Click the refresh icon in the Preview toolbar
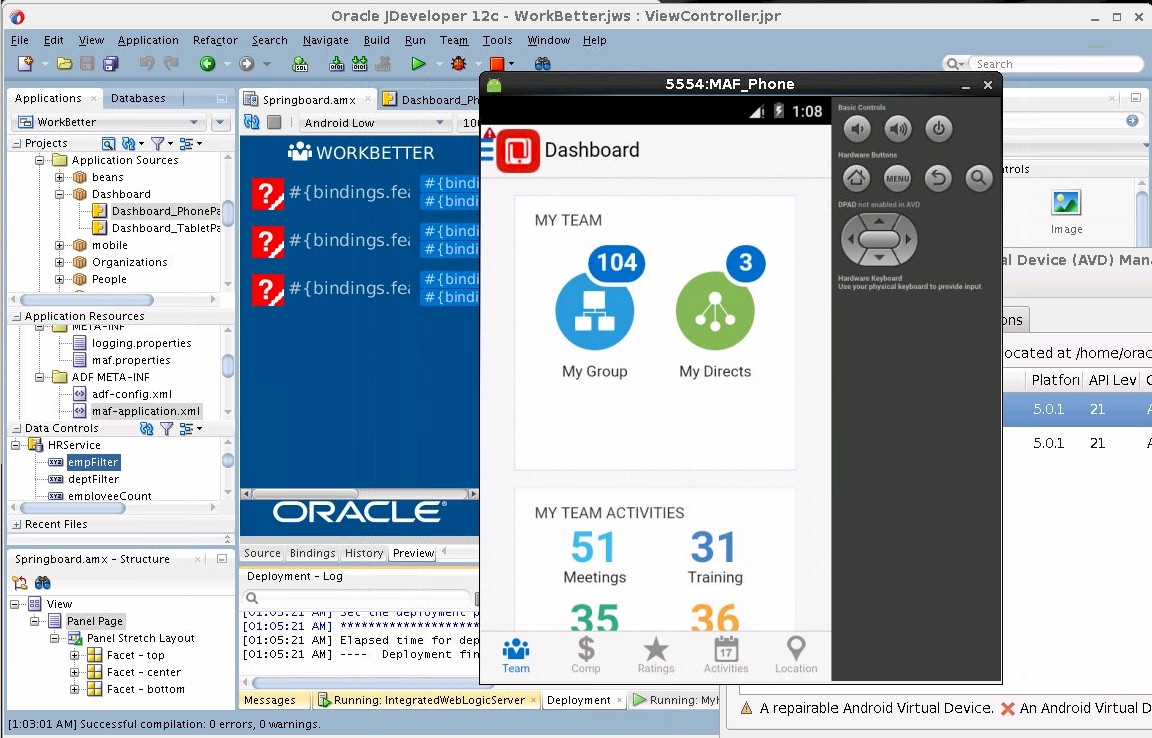 tap(251, 122)
